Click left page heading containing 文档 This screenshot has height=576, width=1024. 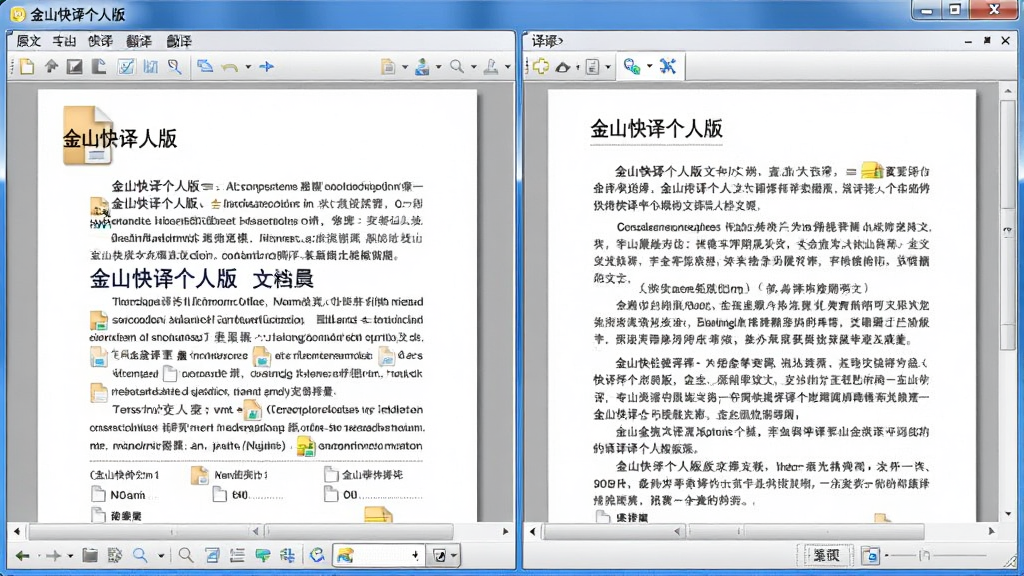click(x=202, y=279)
